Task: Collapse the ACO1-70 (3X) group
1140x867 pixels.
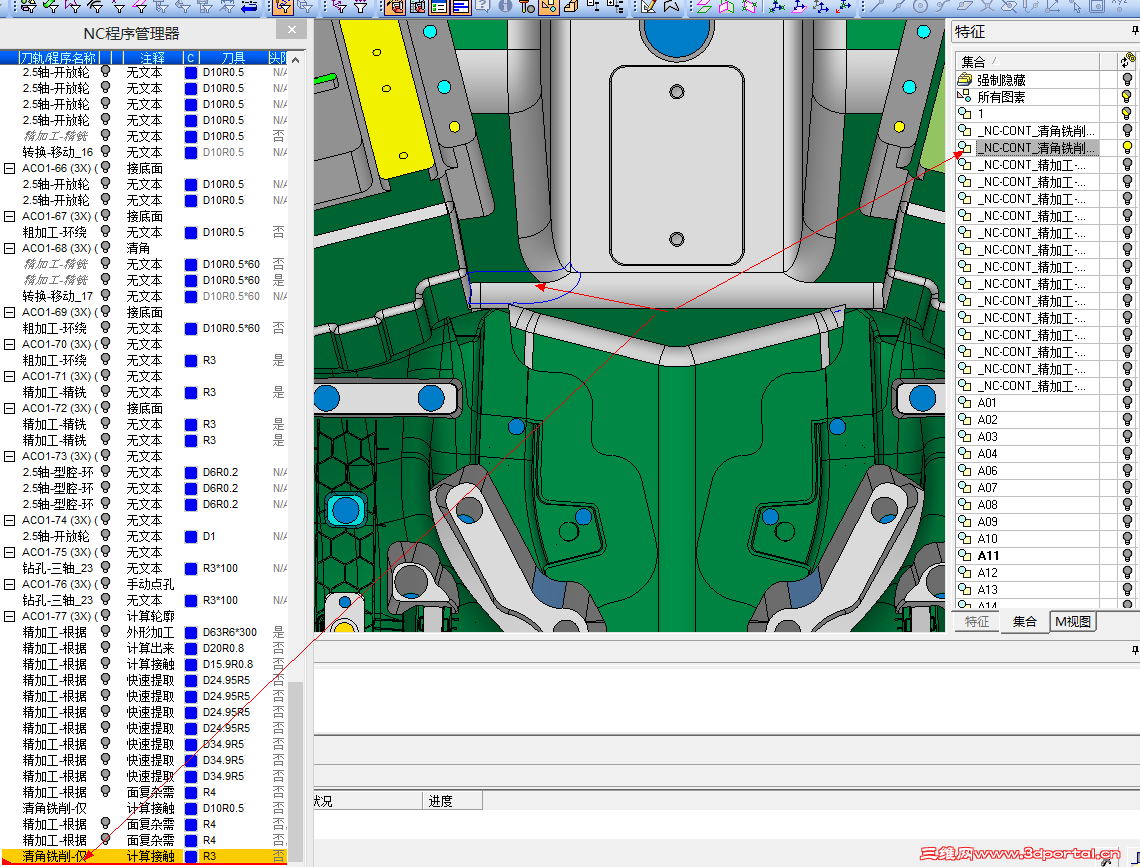Action: [x=9, y=344]
